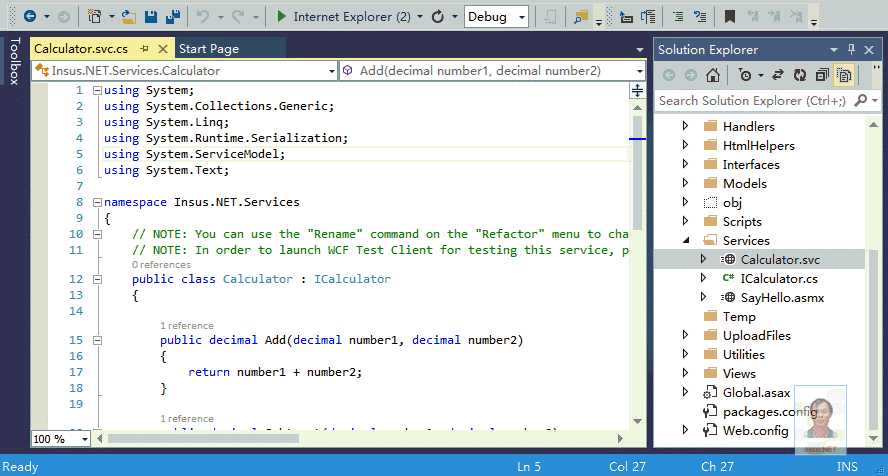Save the current file with Save icon
This screenshot has height=476, width=888.
(x=151, y=17)
